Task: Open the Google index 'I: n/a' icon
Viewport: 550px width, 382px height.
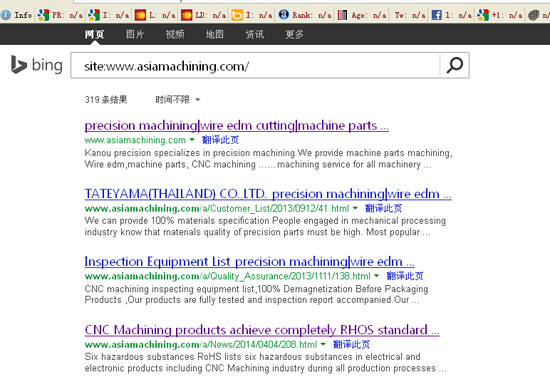Action: point(94,15)
